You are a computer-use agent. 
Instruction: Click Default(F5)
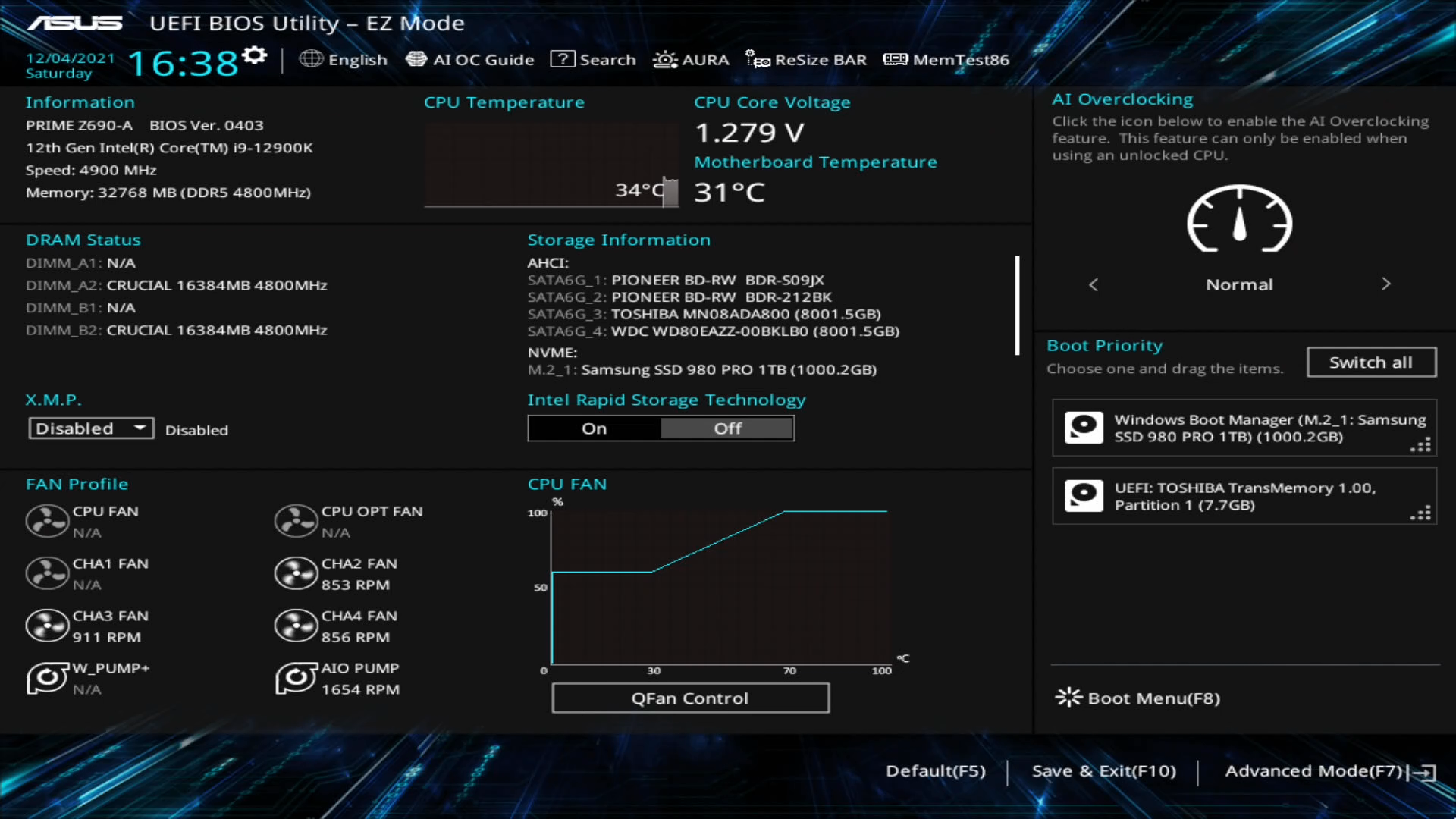[936, 771]
